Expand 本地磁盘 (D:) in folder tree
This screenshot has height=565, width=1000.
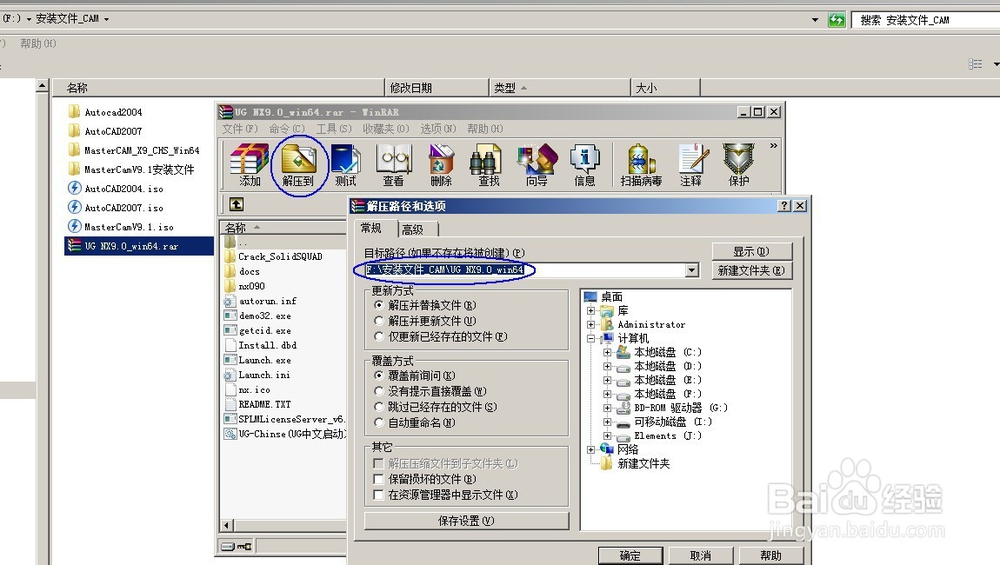coord(607,366)
